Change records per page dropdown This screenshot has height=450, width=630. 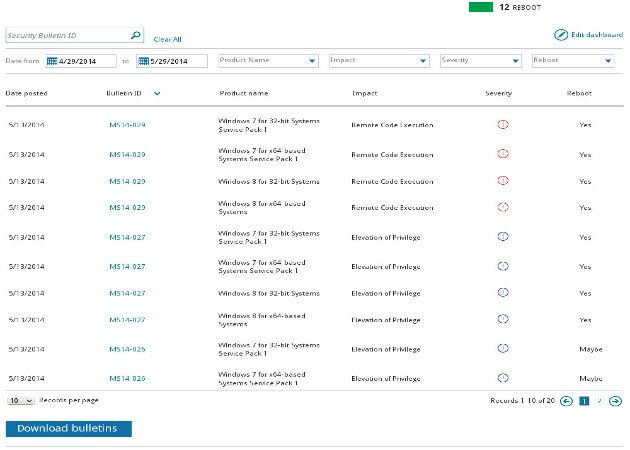tap(20, 400)
